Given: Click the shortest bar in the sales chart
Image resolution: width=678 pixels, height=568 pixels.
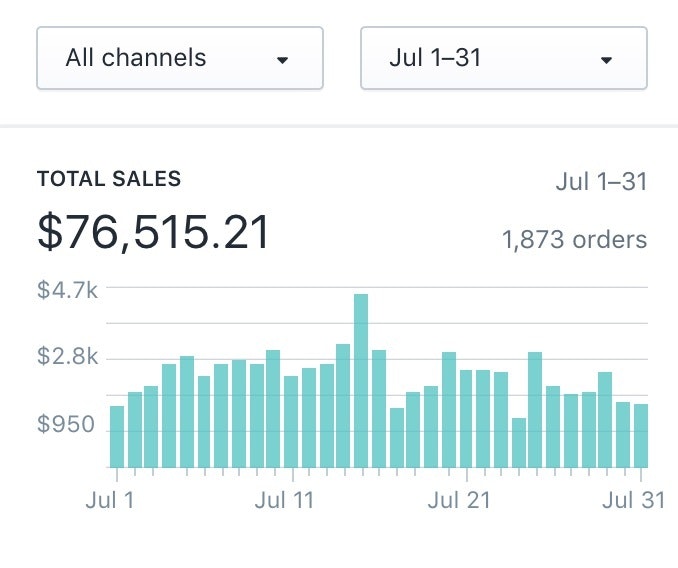Looking at the screenshot, I should point(518,443).
